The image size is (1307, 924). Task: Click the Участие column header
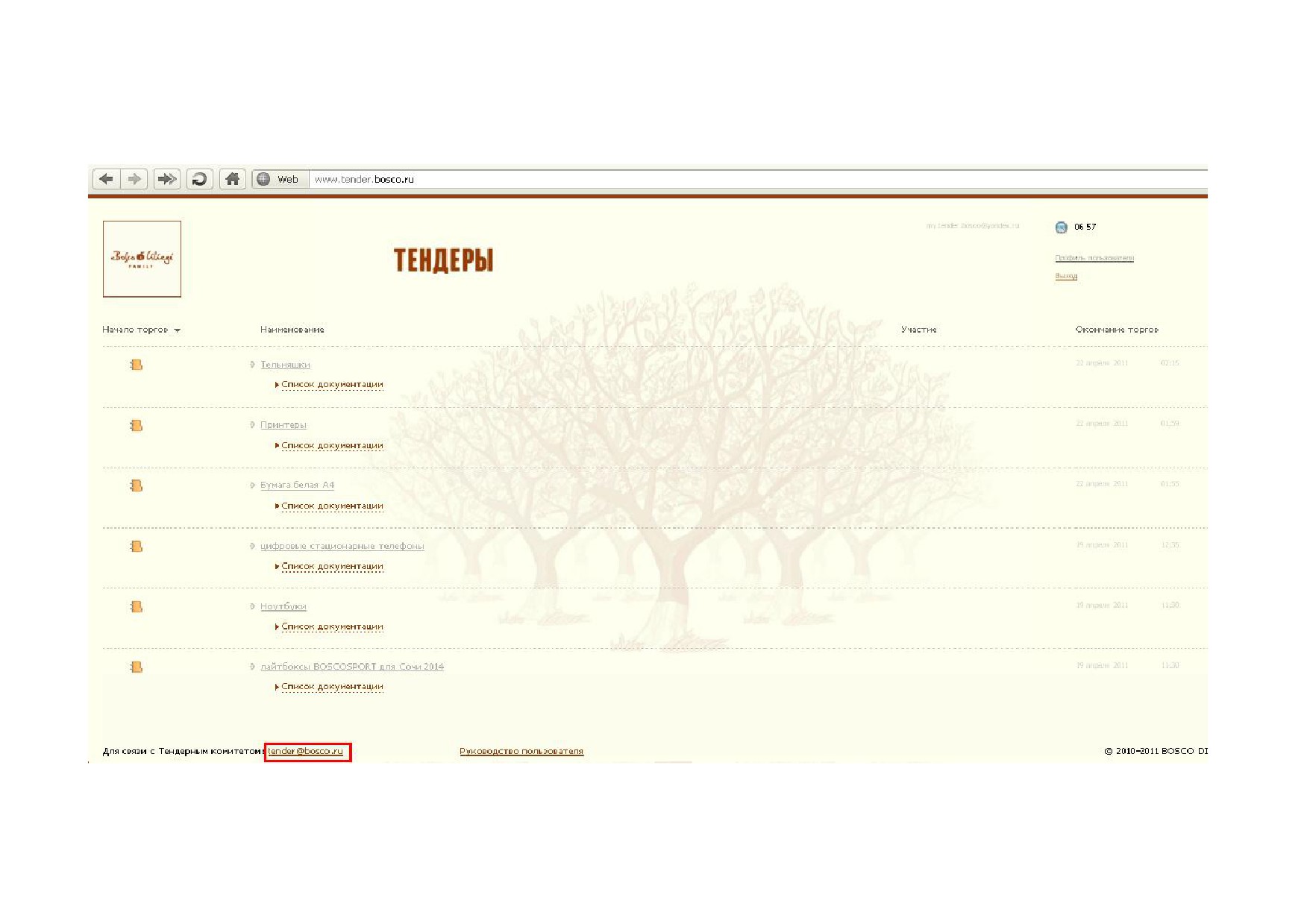[918, 330]
